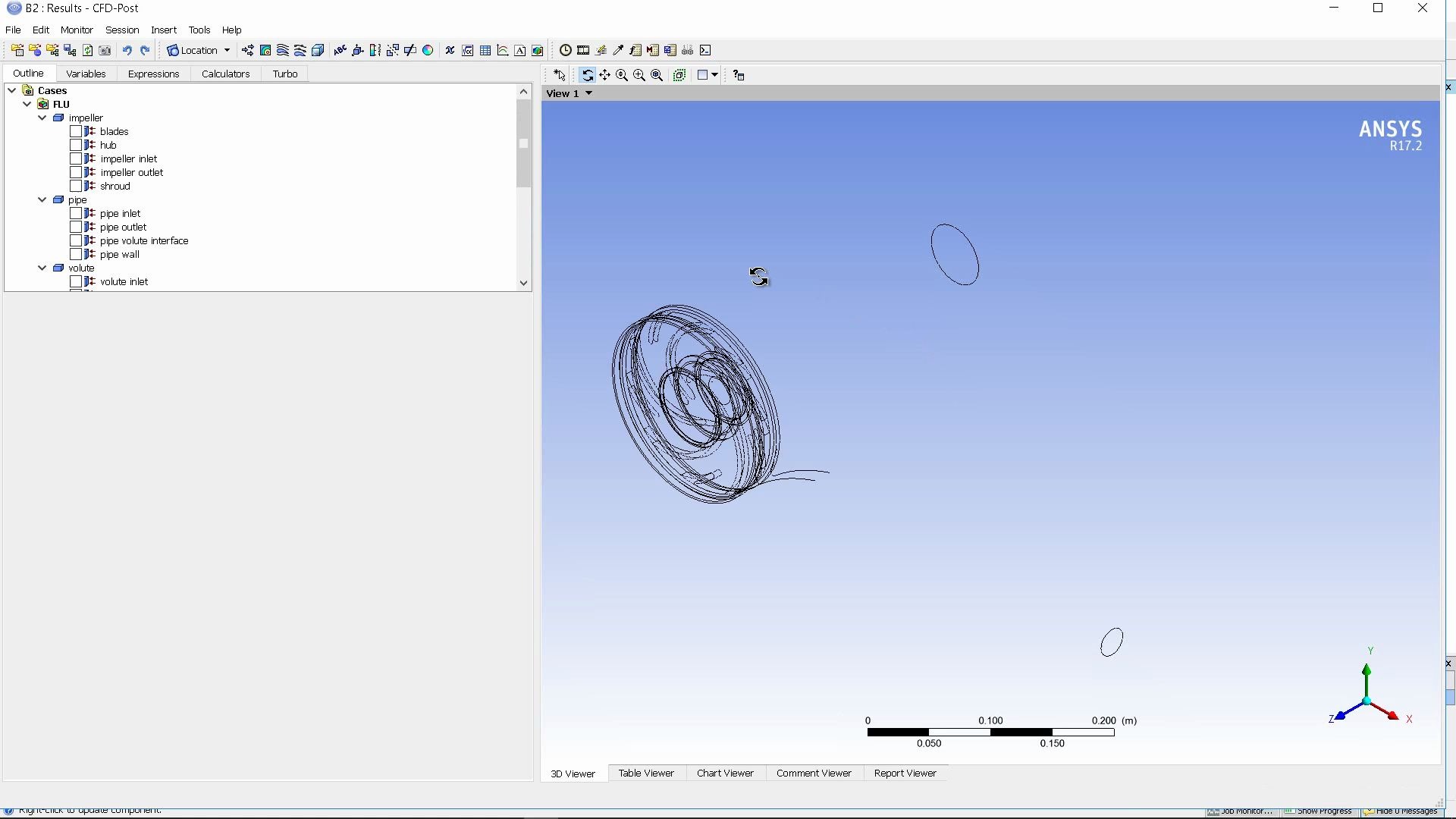Open the View 1 dropdown arrow
1456x819 pixels.
point(589,93)
